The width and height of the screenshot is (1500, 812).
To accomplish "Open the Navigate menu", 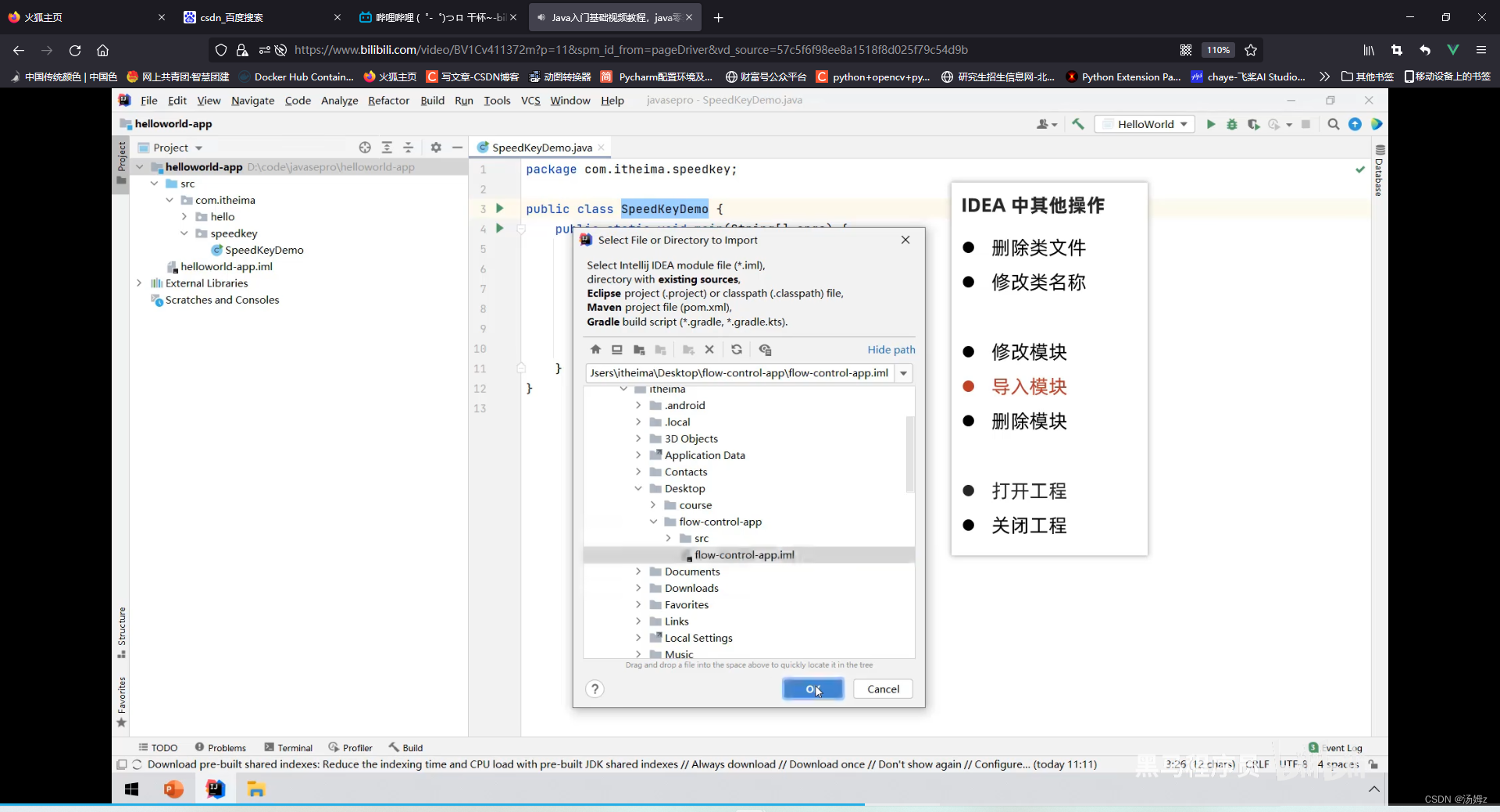I will [252, 101].
